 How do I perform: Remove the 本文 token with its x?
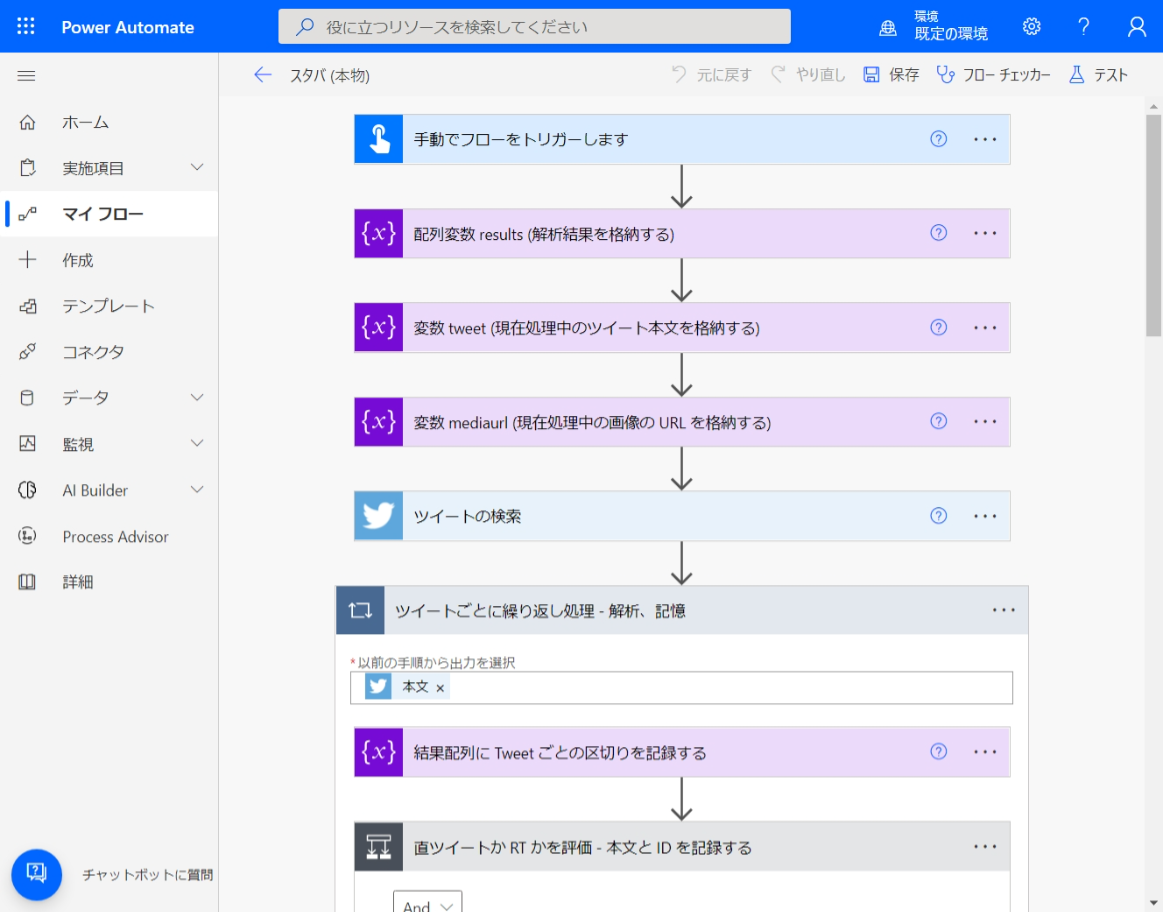pos(440,688)
